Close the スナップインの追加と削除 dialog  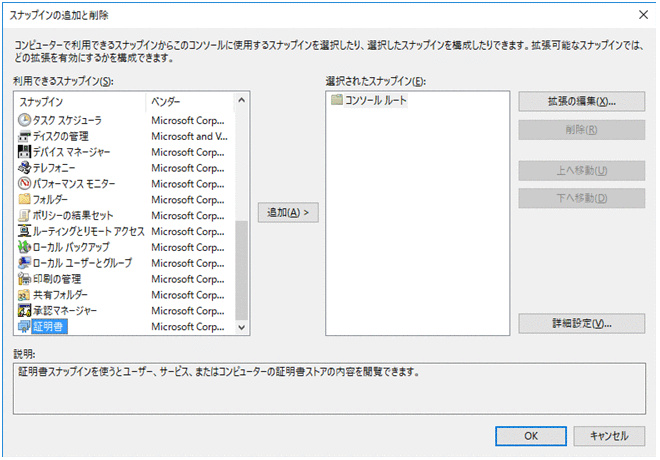pyautogui.click(x=643, y=15)
